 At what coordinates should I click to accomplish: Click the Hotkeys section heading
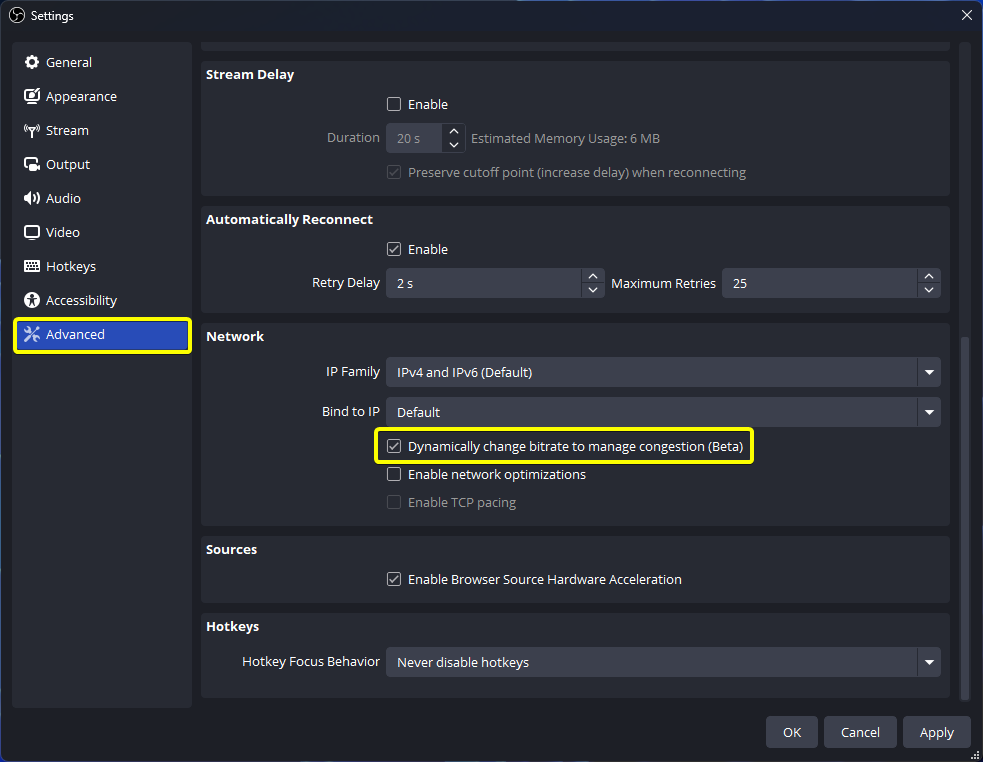point(233,627)
